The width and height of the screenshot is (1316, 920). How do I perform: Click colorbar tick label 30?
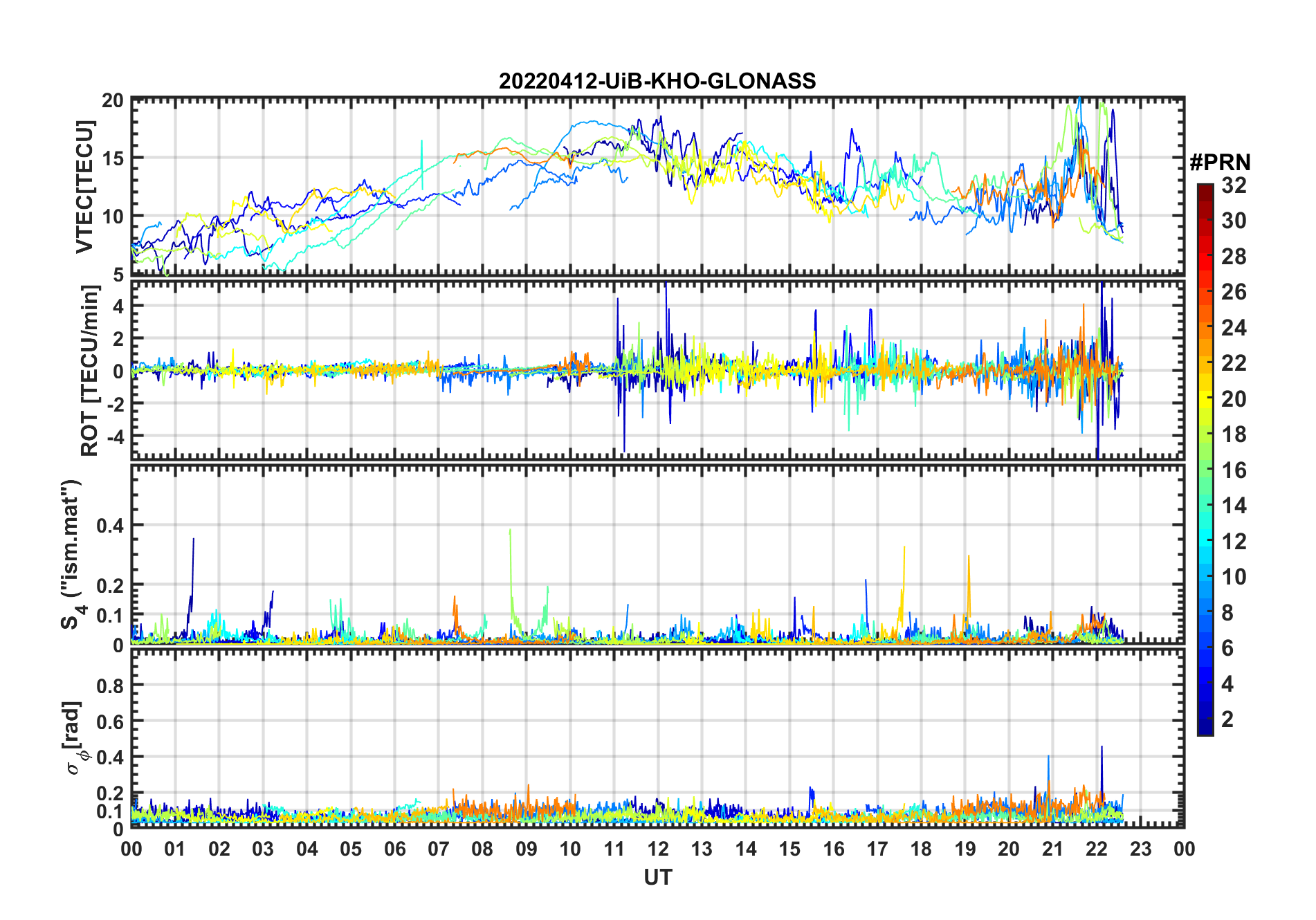pyautogui.click(x=1234, y=221)
